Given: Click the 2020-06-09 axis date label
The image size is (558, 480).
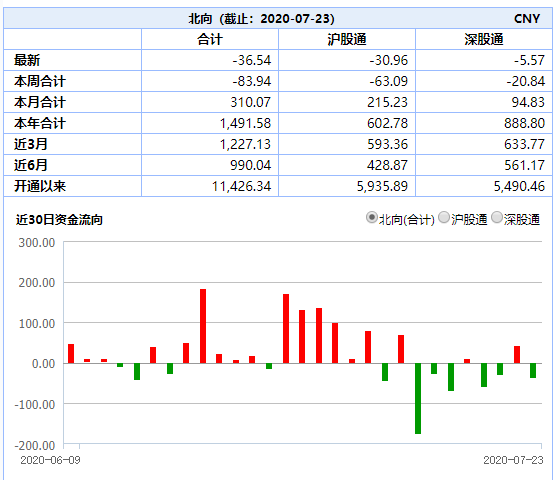Looking at the screenshot, I should pyautogui.click(x=50, y=460).
